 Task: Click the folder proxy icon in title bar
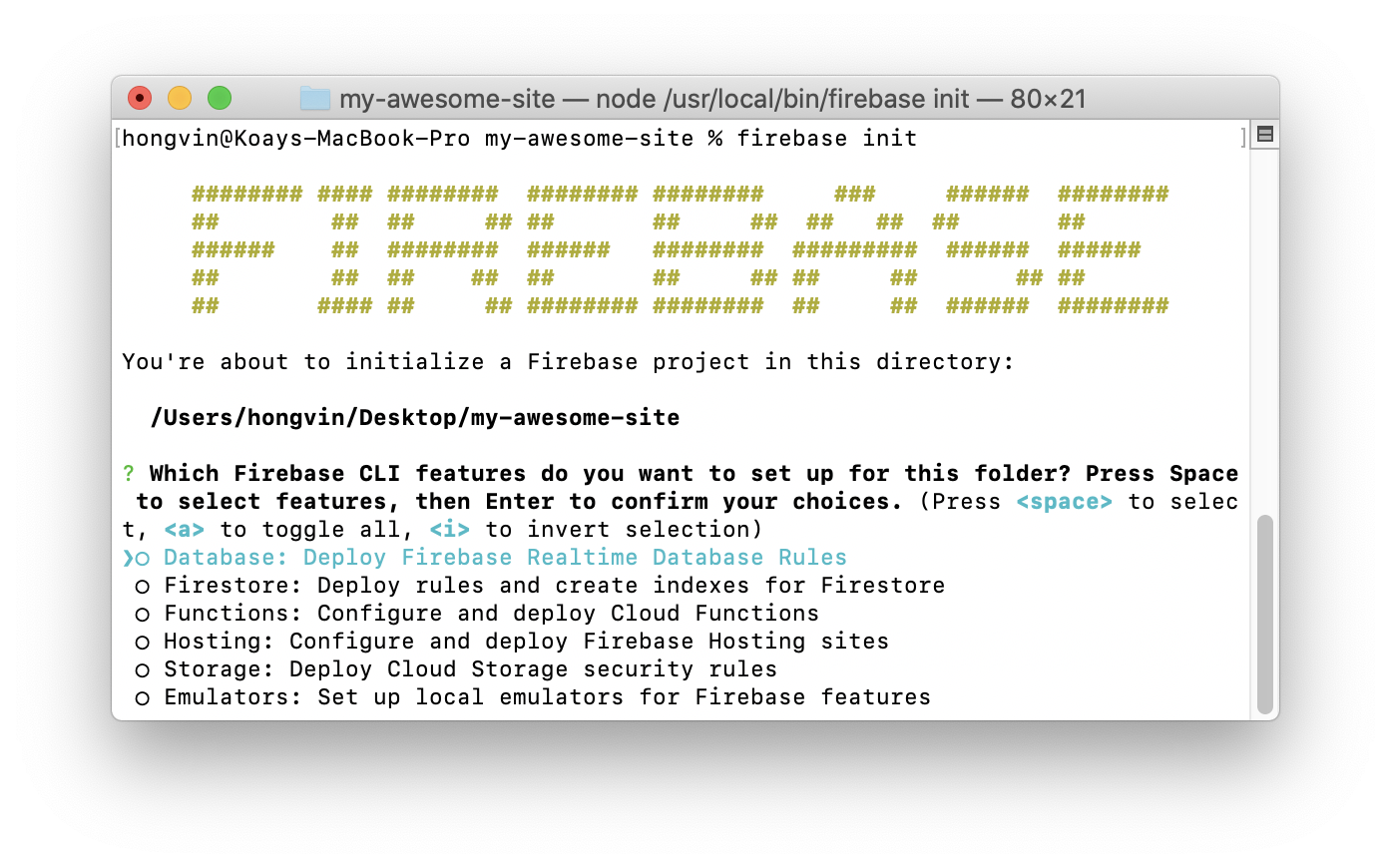pyautogui.click(x=314, y=99)
